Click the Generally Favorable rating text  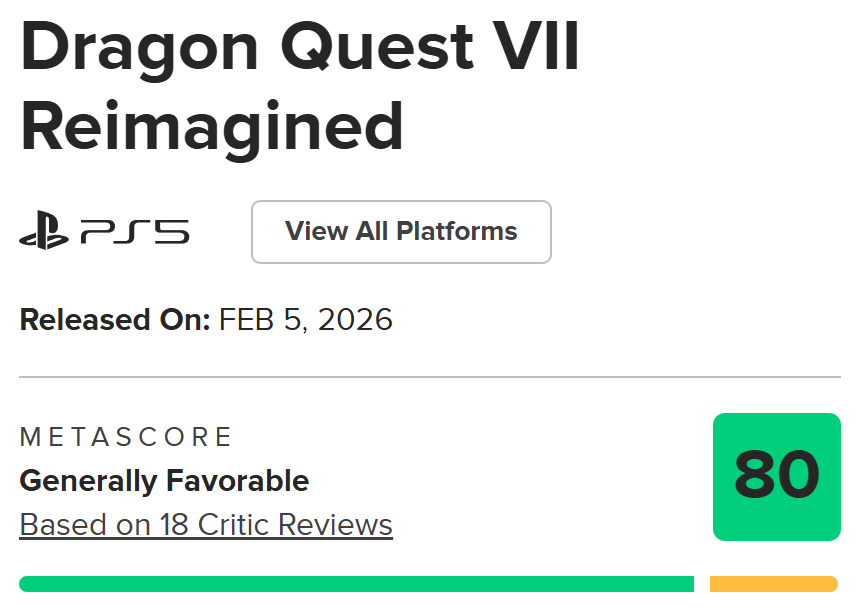point(164,481)
